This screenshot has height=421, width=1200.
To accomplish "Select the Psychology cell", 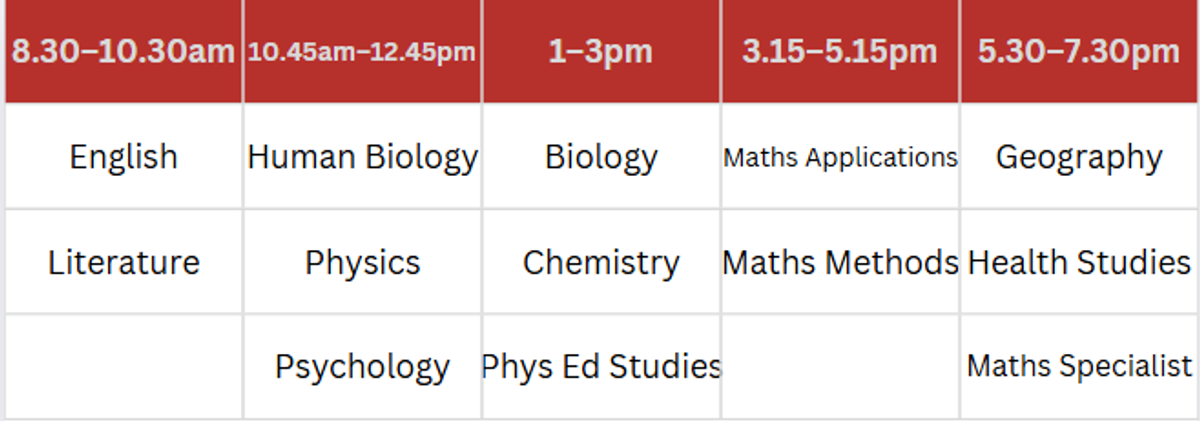I will [362, 367].
